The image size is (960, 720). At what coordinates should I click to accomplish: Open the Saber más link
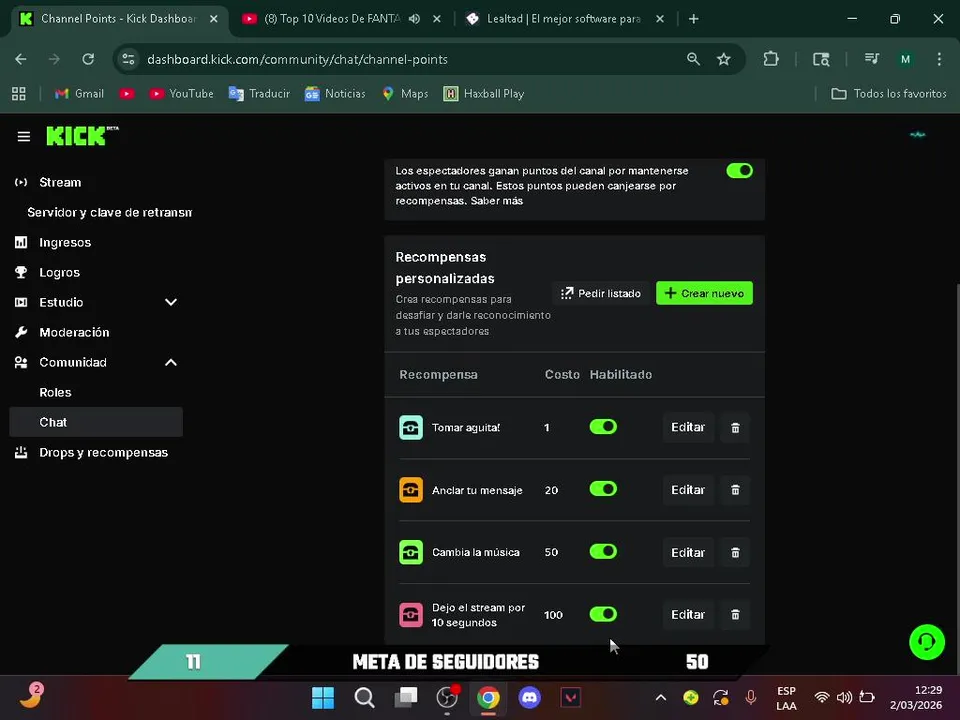click(497, 201)
